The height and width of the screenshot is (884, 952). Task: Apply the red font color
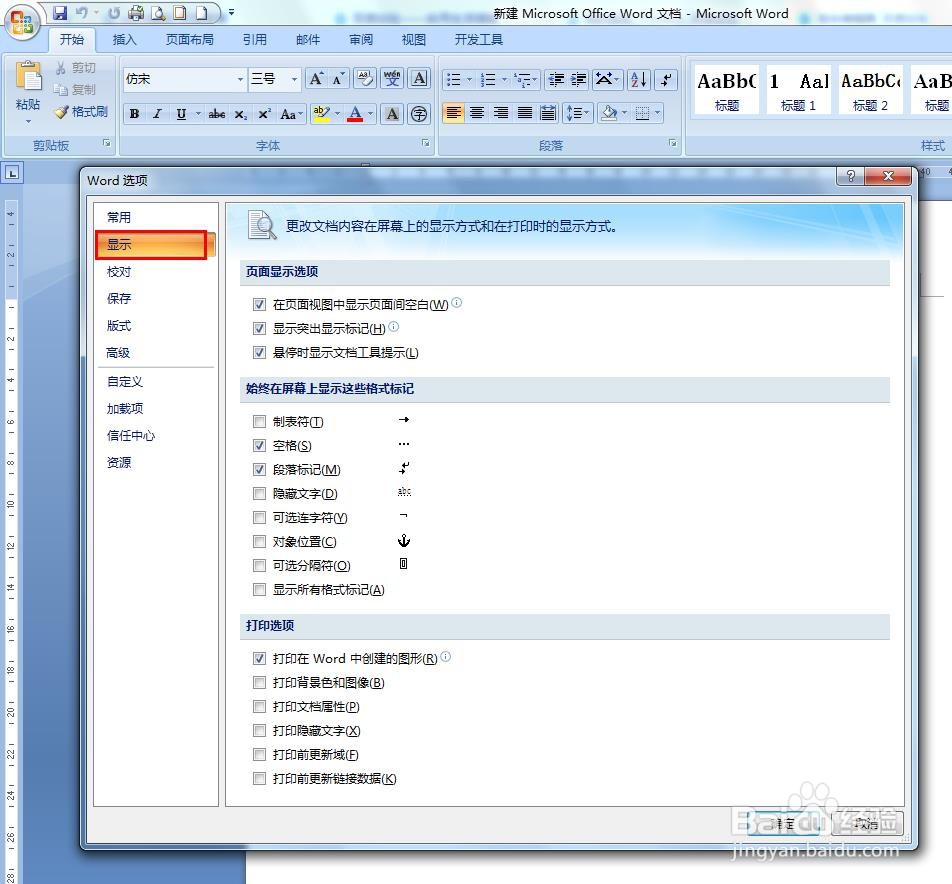[x=355, y=114]
